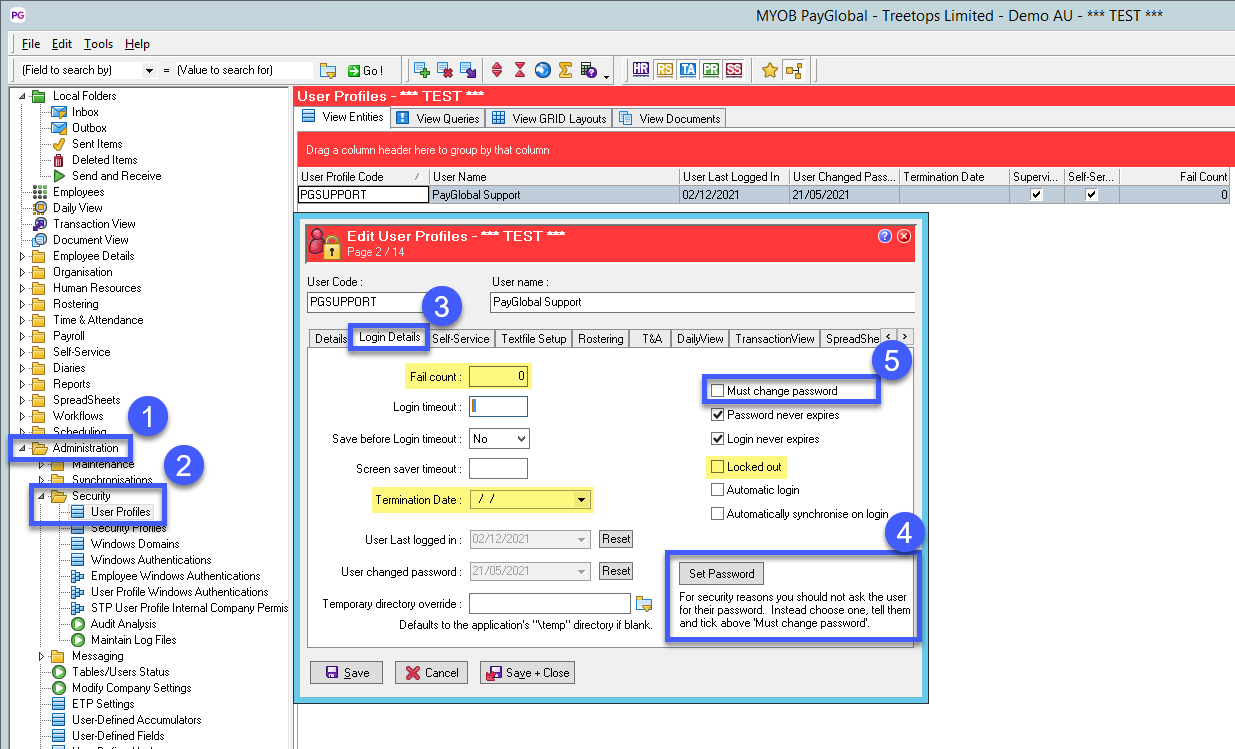
Task: Click the HR module toolbar icon
Action: (641, 70)
